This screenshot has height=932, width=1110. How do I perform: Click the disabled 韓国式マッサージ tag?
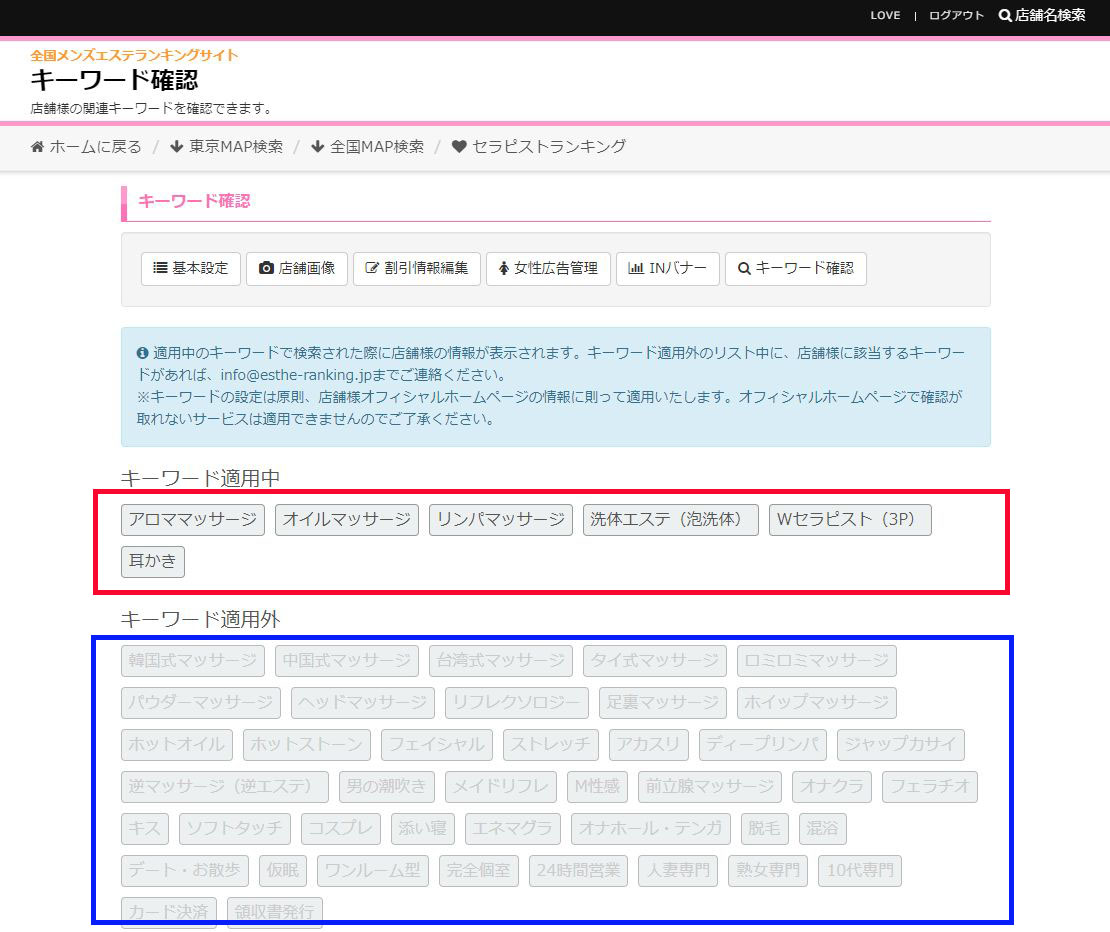pos(193,661)
